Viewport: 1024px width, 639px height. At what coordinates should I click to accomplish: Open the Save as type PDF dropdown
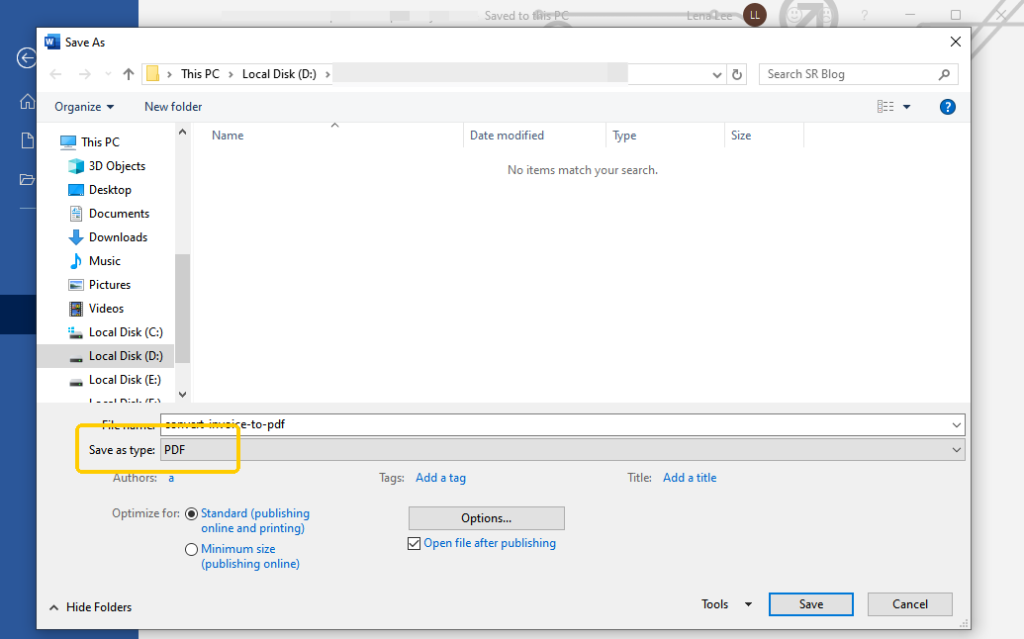(x=562, y=450)
